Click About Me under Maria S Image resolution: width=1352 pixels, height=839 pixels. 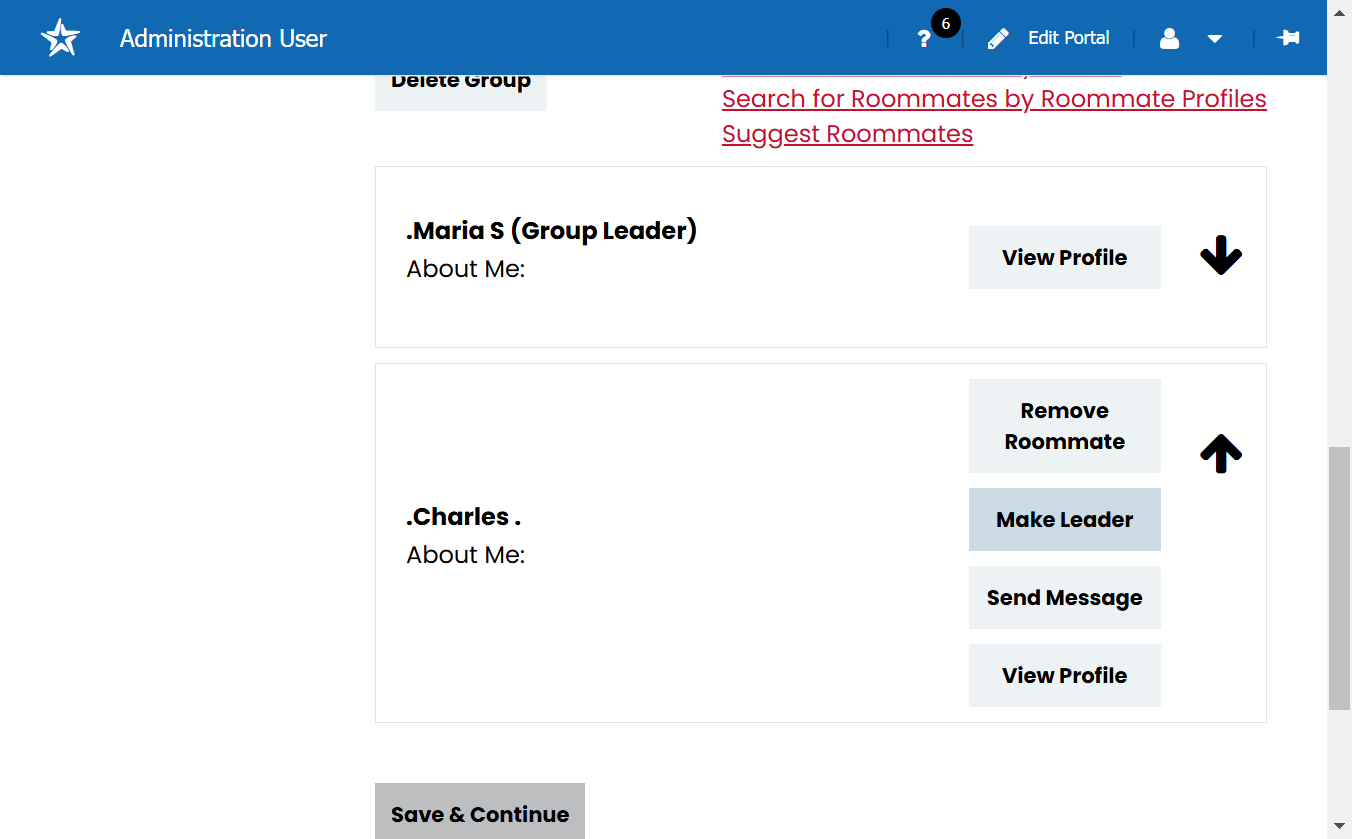[x=466, y=269]
